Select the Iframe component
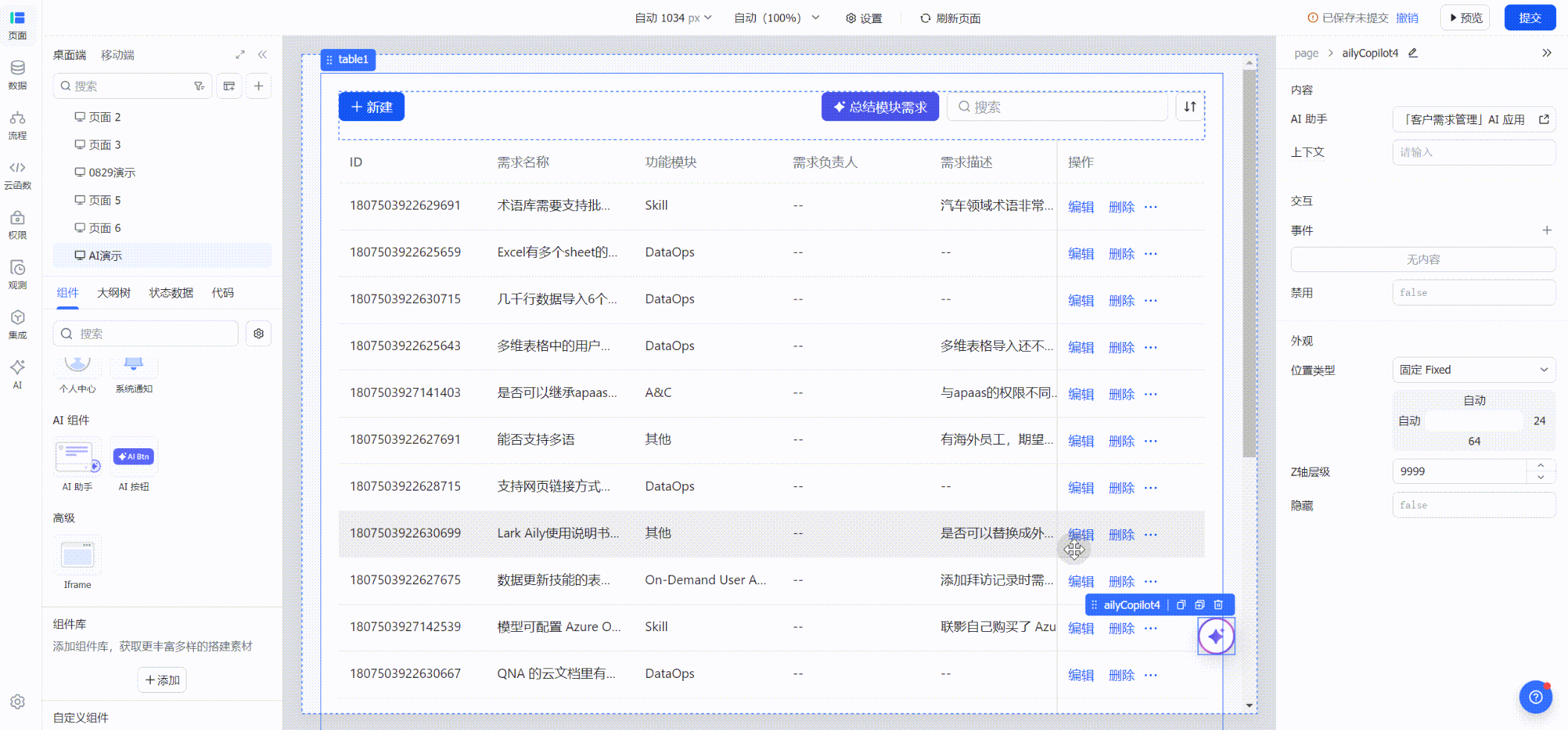The image size is (1568, 730). pyautogui.click(x=77, y=562)
